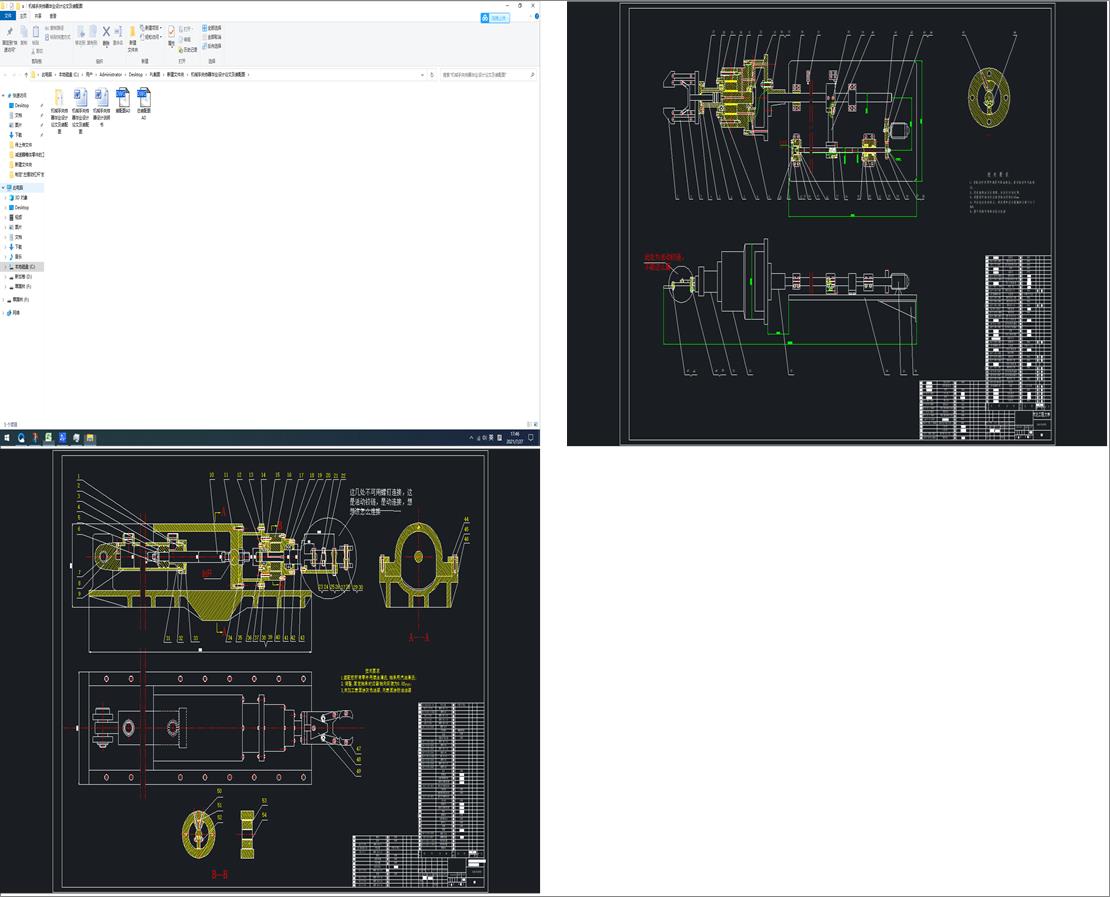Click the Windows Start button on taskbar

pos(6,438)
